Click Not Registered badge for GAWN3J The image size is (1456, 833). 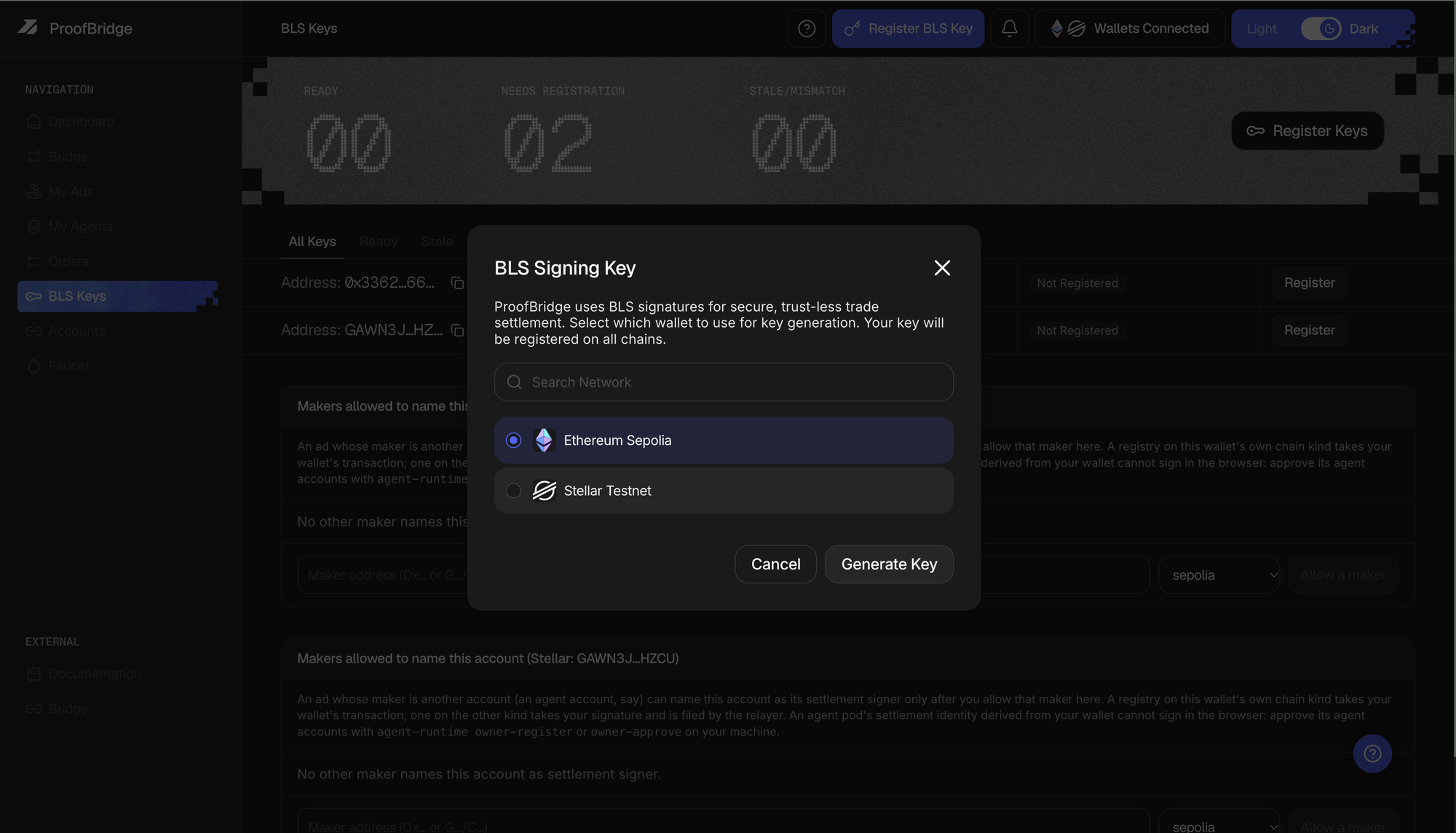coord(1077,331)
